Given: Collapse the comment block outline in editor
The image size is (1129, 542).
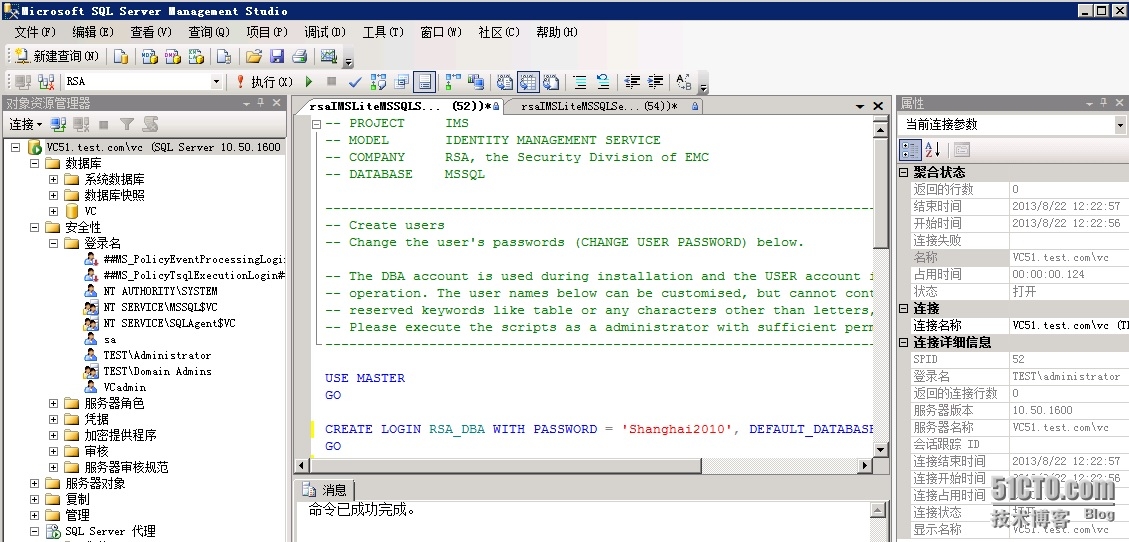Looking at the screenshot, I should 316,123.
